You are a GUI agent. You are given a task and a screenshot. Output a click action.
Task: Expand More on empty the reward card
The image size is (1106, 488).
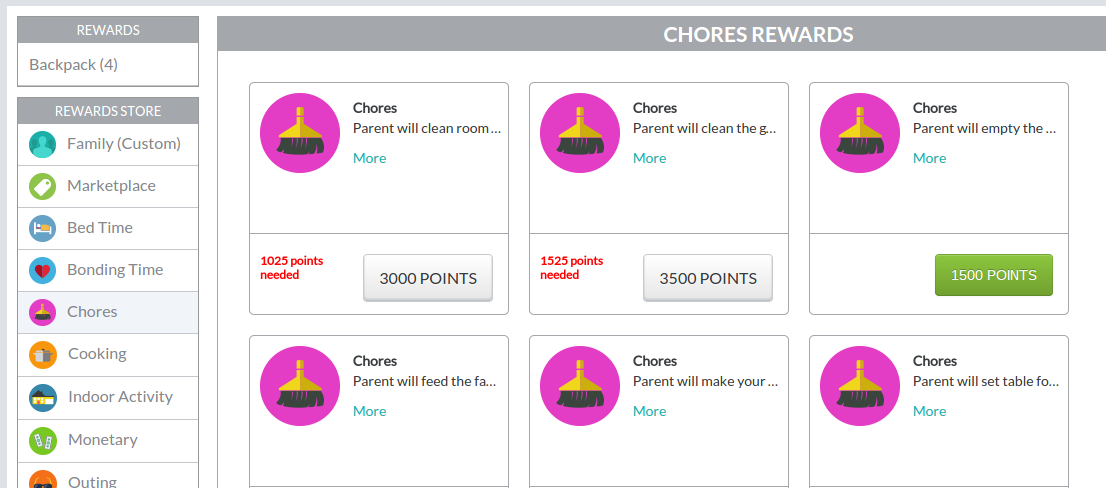[930, 158]
